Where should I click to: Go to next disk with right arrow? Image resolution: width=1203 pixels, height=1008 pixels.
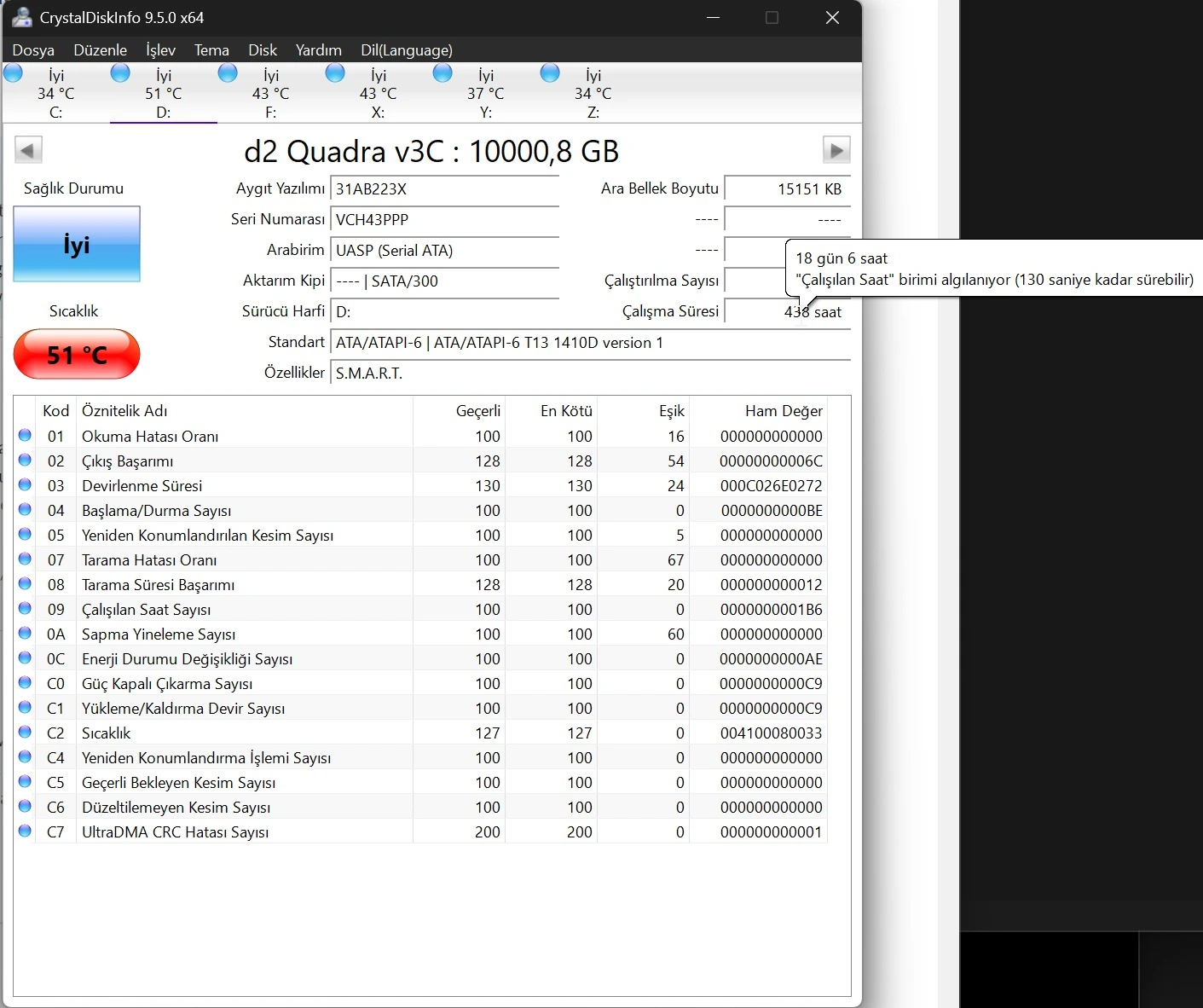[x=836, y=150]
